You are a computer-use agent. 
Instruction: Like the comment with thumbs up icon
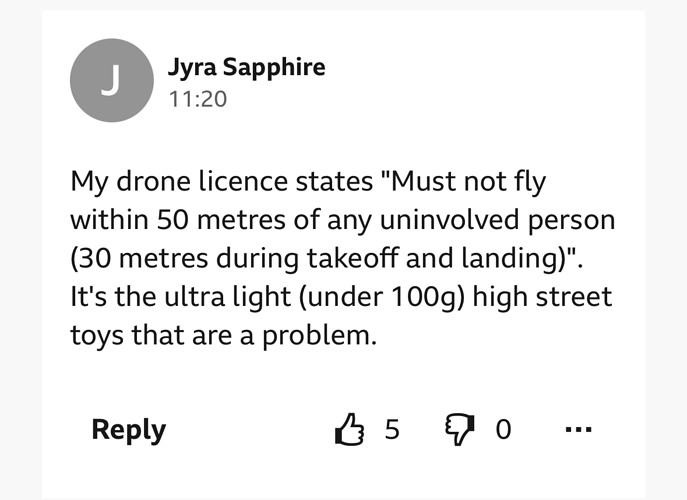point(349,429)
